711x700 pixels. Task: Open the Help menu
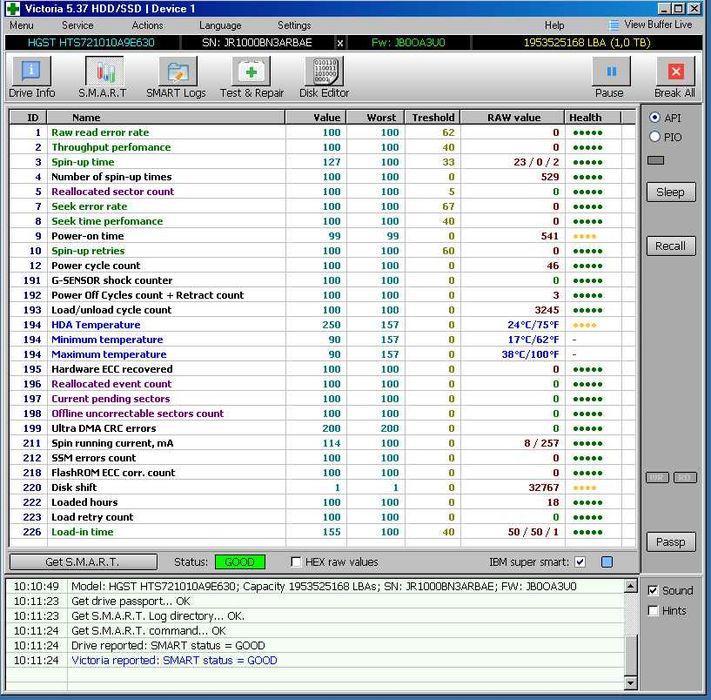[554, 25]
